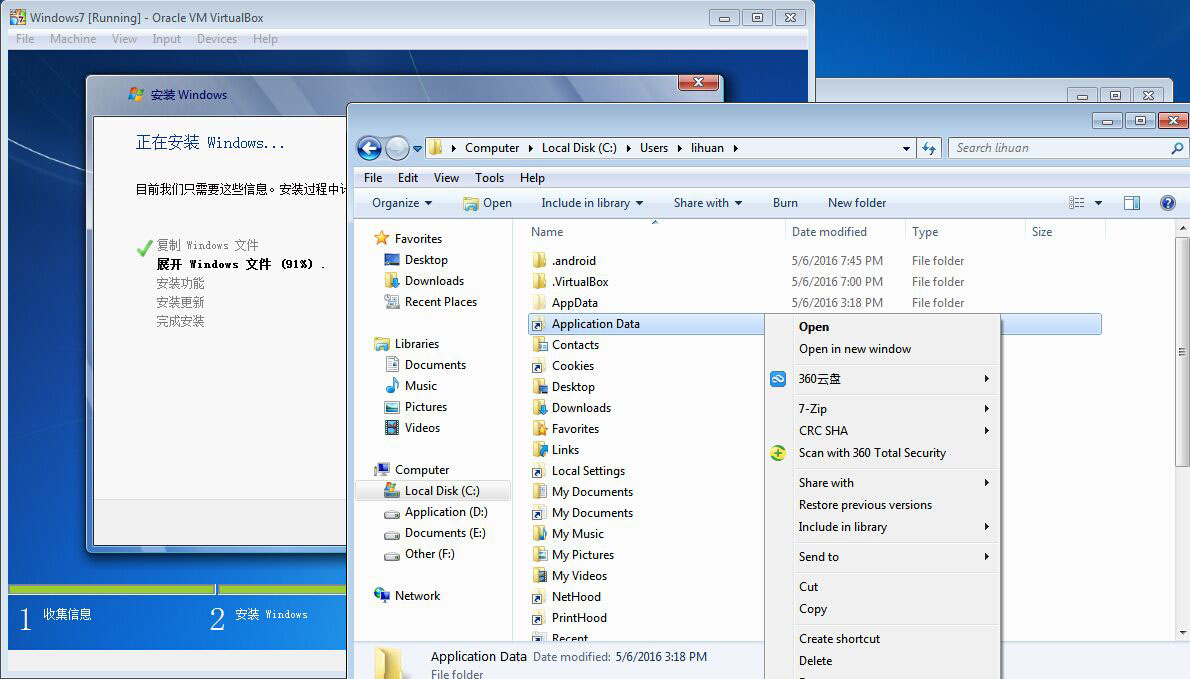Choose Delete from the context menu
The width and height of the screenshot is (1190, 679).
point(882,661)
